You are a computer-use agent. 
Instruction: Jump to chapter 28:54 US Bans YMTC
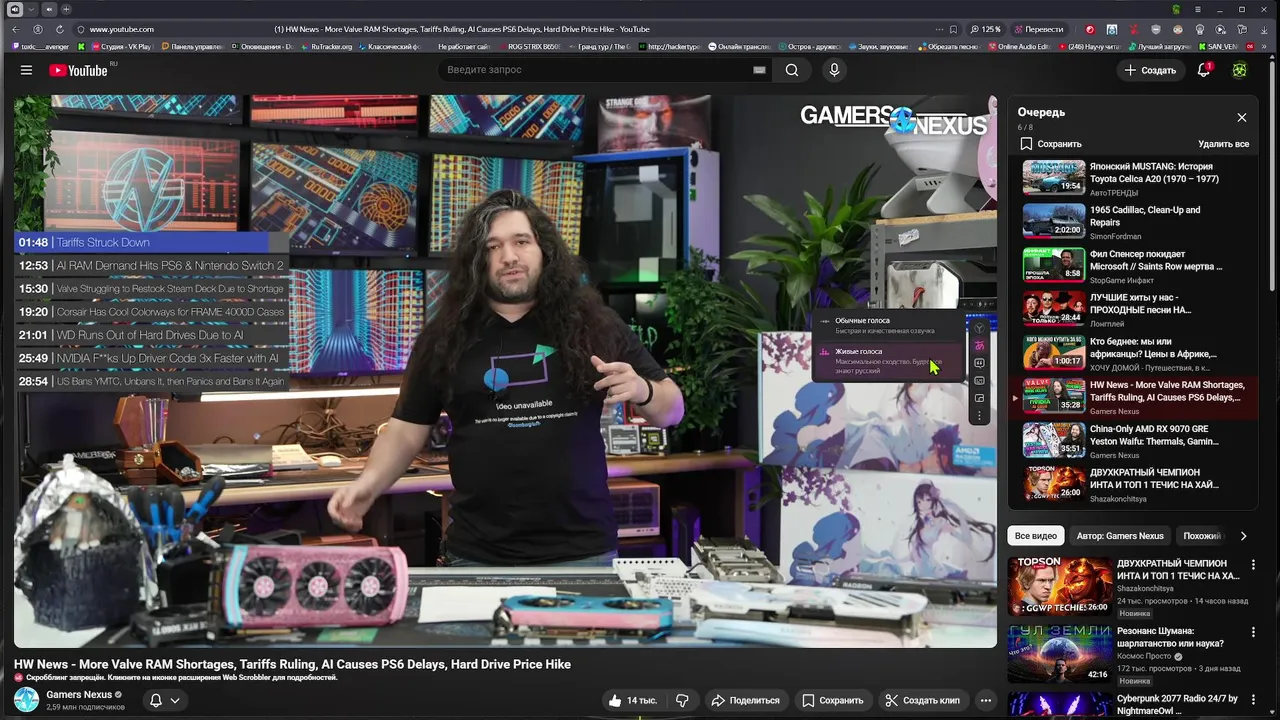tap(151, 381)
